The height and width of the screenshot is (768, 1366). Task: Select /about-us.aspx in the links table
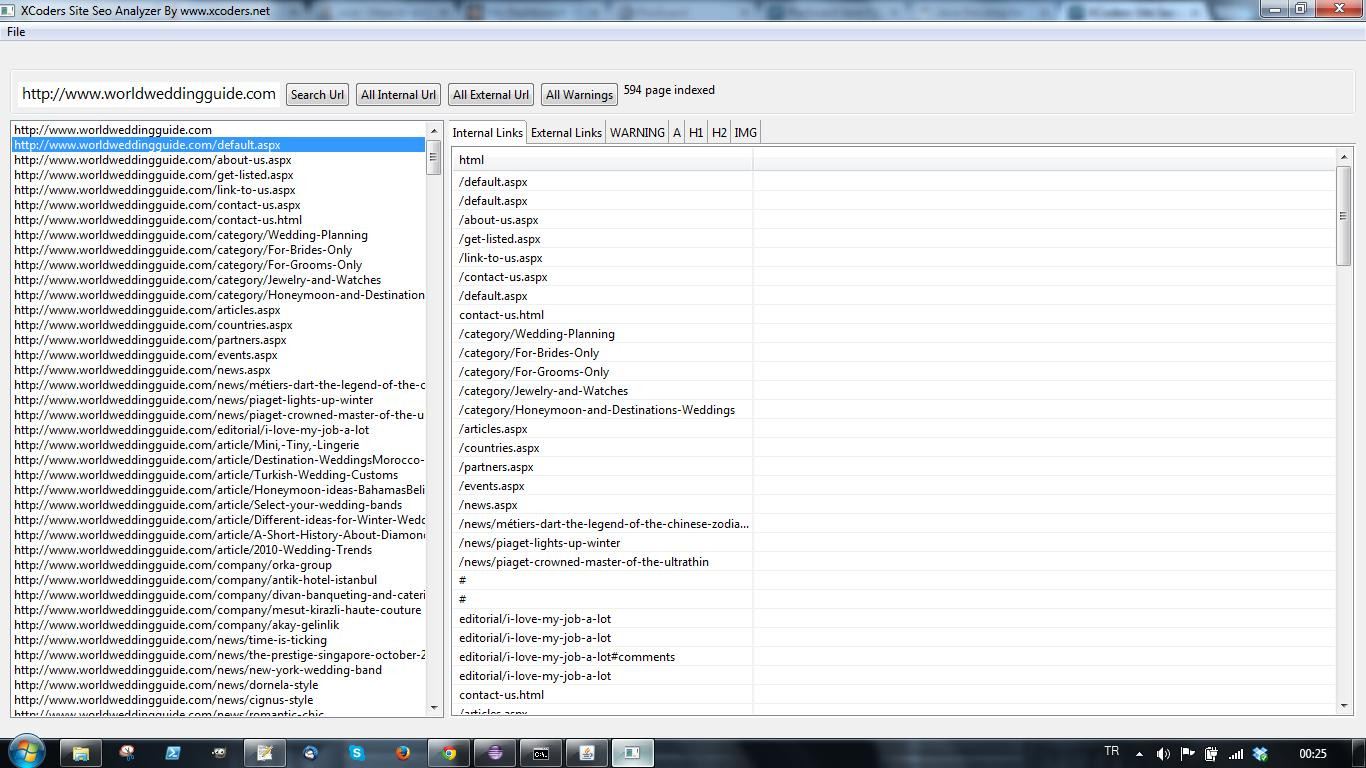click(894, 220)
